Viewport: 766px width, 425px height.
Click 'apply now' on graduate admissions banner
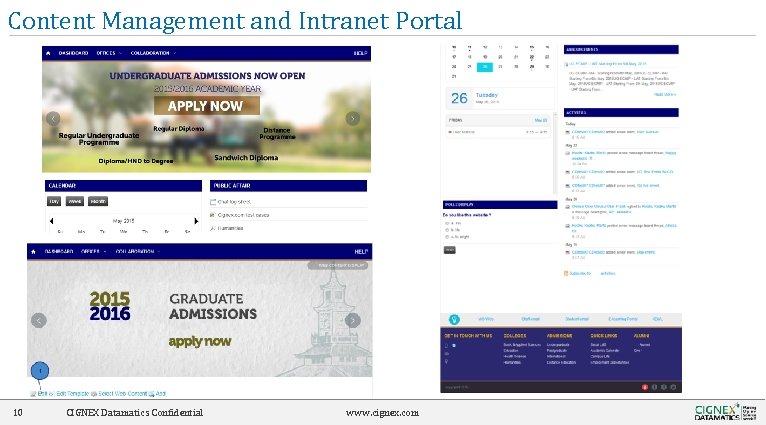tap(200, 341)
